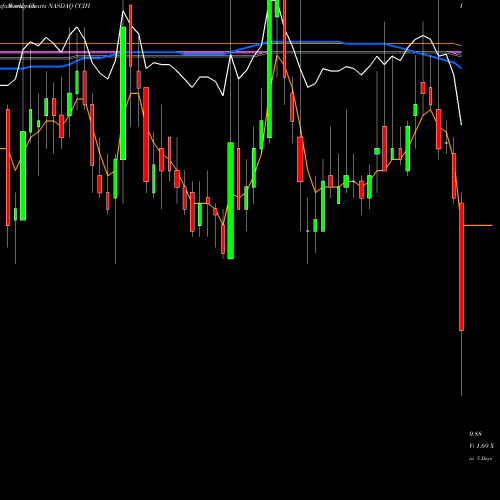500x500 pixels.
Task: Click the 0.88 price value
Action: (x=475, y=434)
